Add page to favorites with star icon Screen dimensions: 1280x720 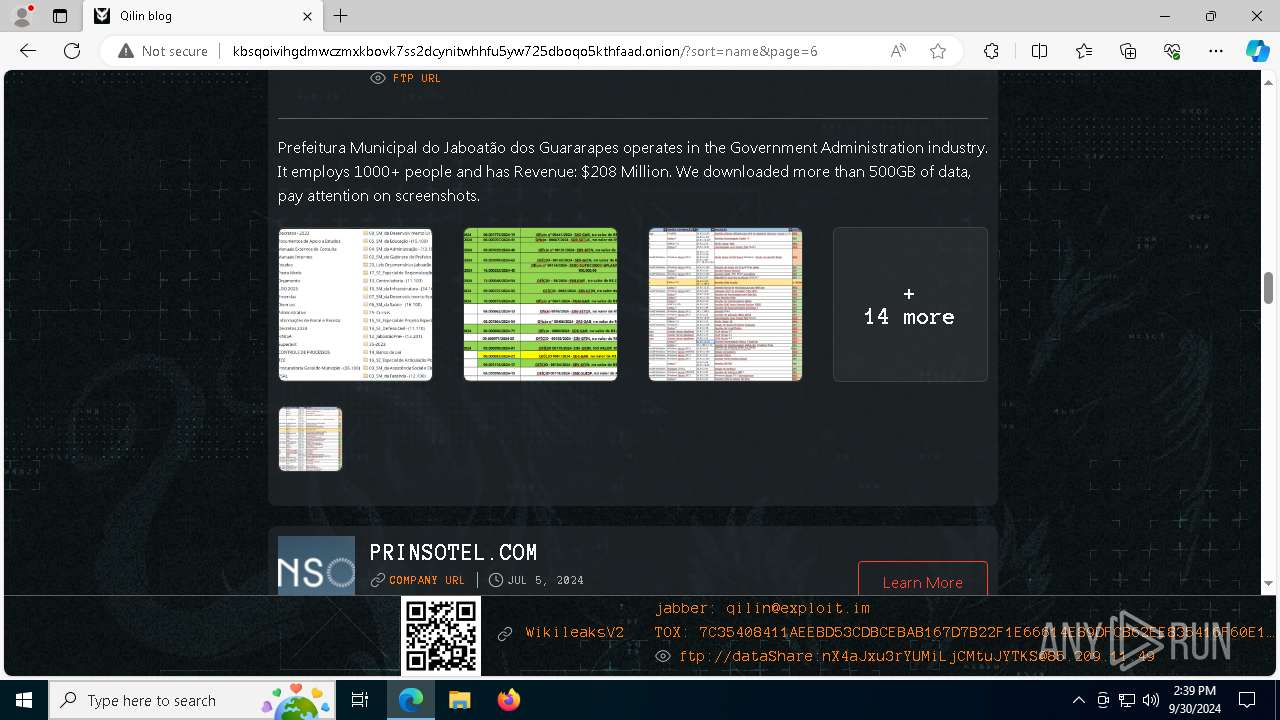(x=938, y=51)
